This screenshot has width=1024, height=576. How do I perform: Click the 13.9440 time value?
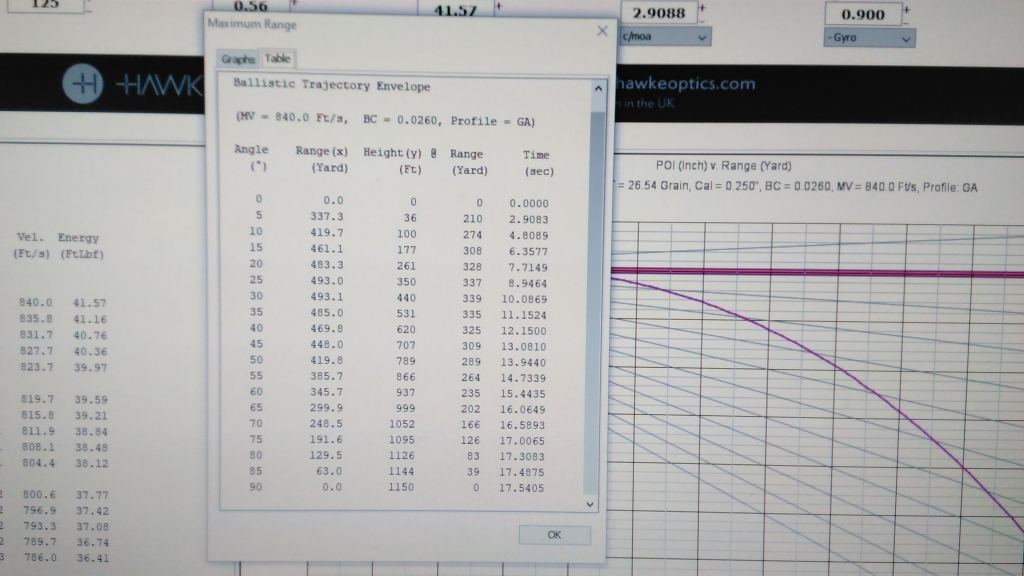523,362
